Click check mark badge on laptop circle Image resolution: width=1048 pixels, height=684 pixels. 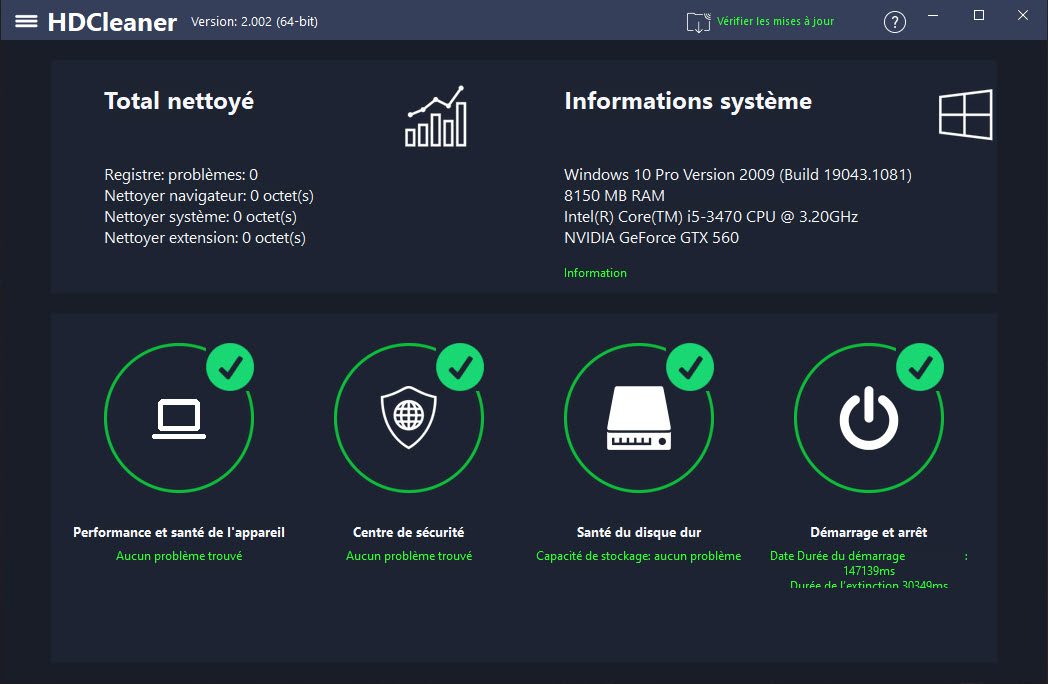(230, 367)
